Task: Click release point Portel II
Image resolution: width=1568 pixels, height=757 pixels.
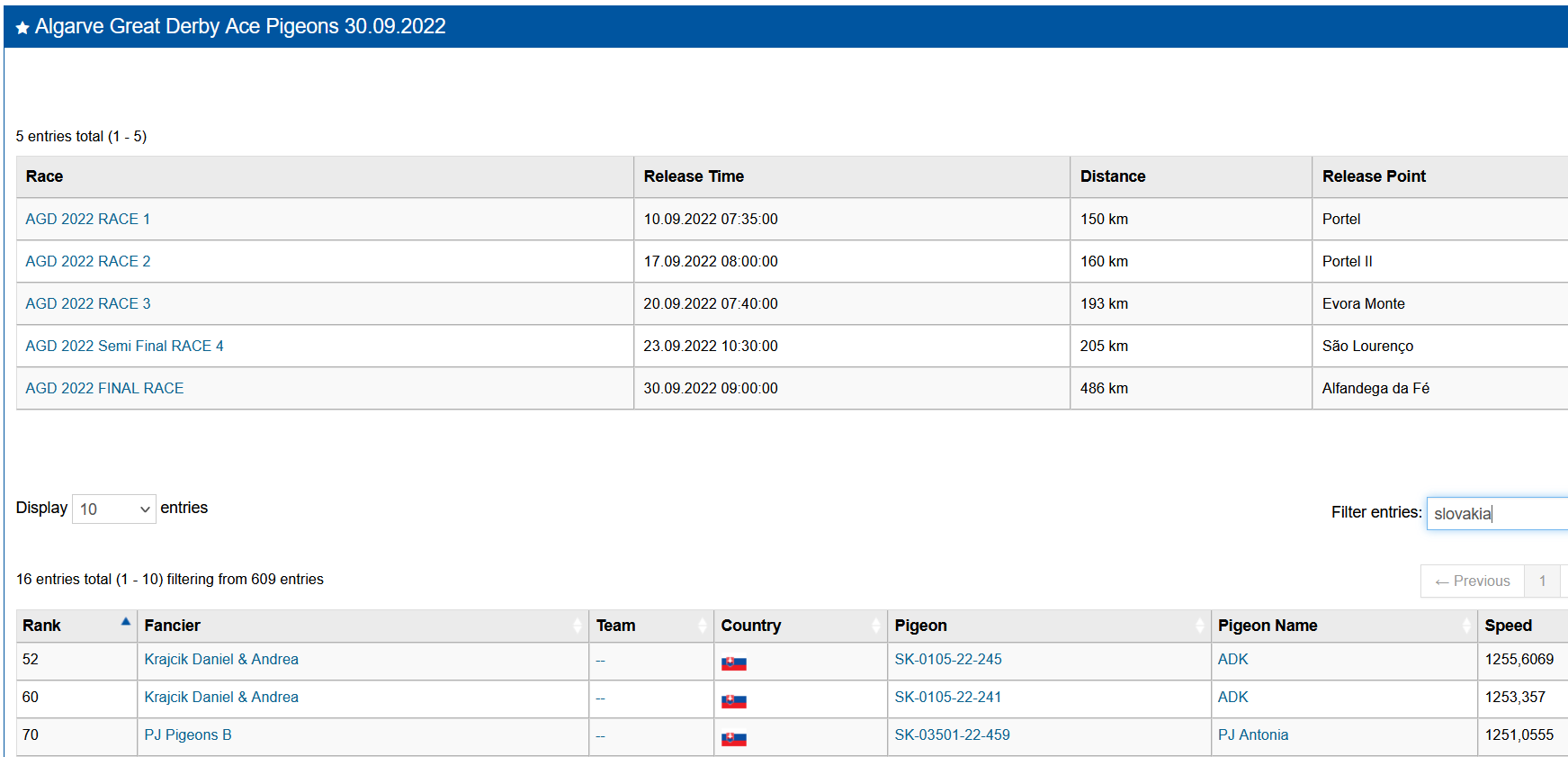Action: click(1348, 261)
